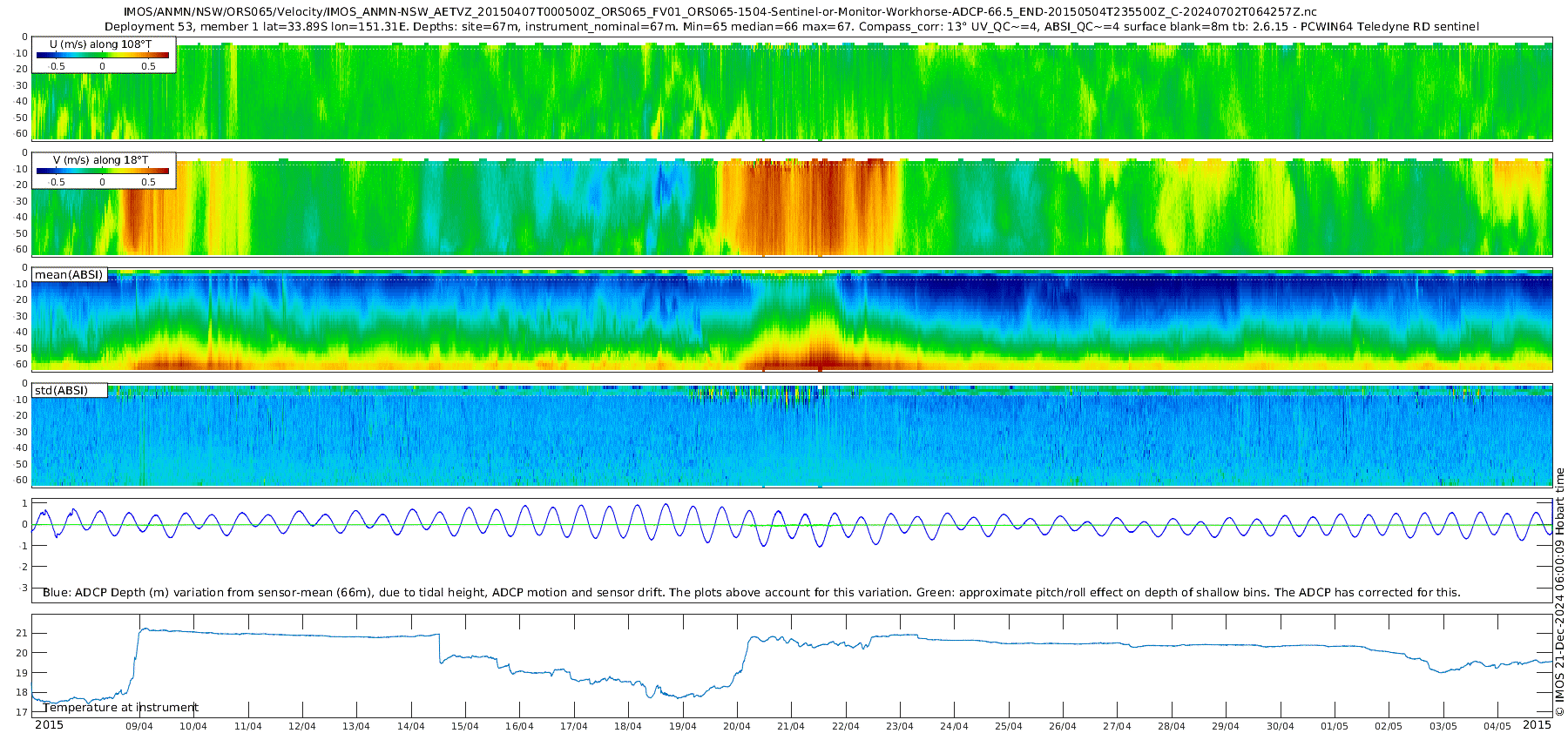Click the V velocity colorbar
This screenshot has width=1568, height=740.
tap(103, 172)
